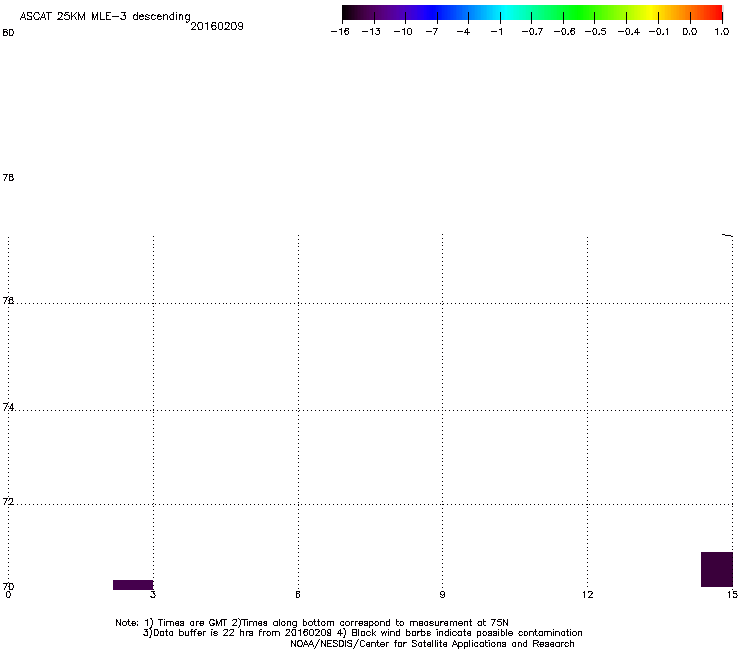
Task: Click the color bar label -10
Action: pyautogui.click(x=403, y=32)
